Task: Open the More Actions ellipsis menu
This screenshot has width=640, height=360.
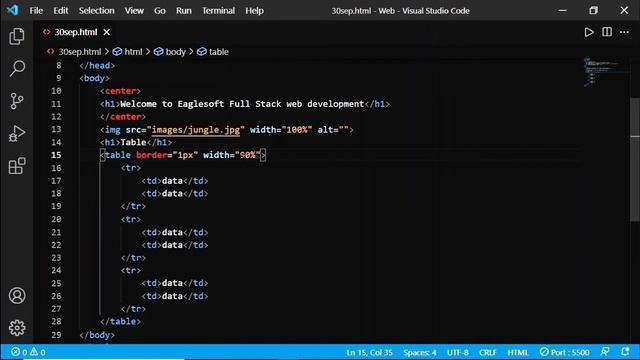Action: (x=624, y=32)
